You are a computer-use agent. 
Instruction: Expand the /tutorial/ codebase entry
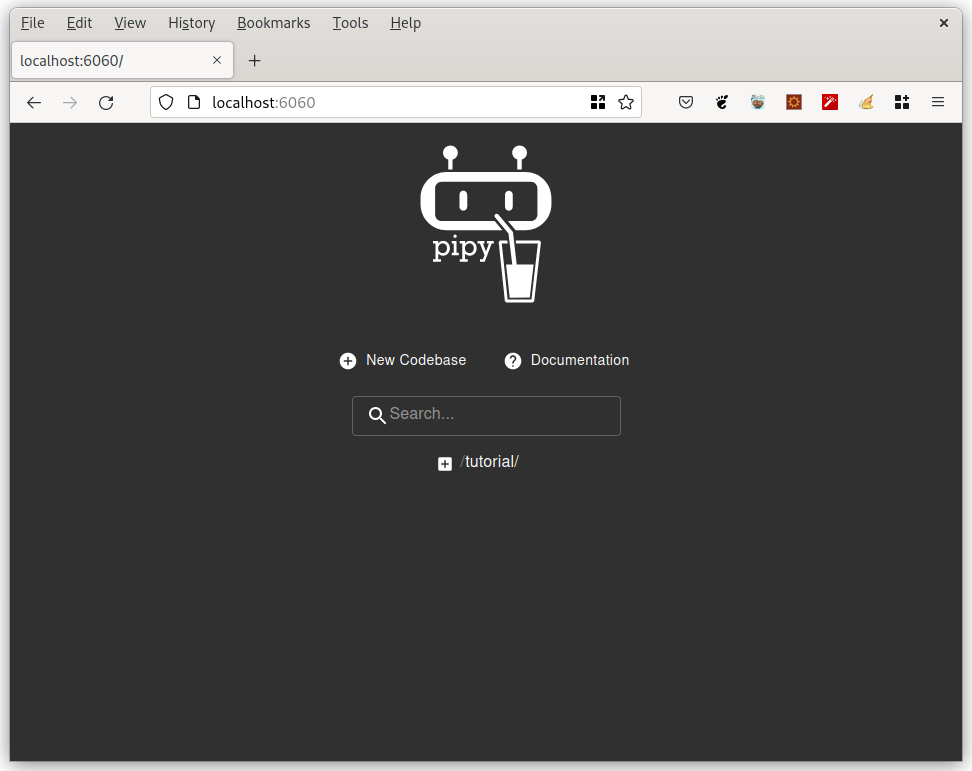click(445, 463)
